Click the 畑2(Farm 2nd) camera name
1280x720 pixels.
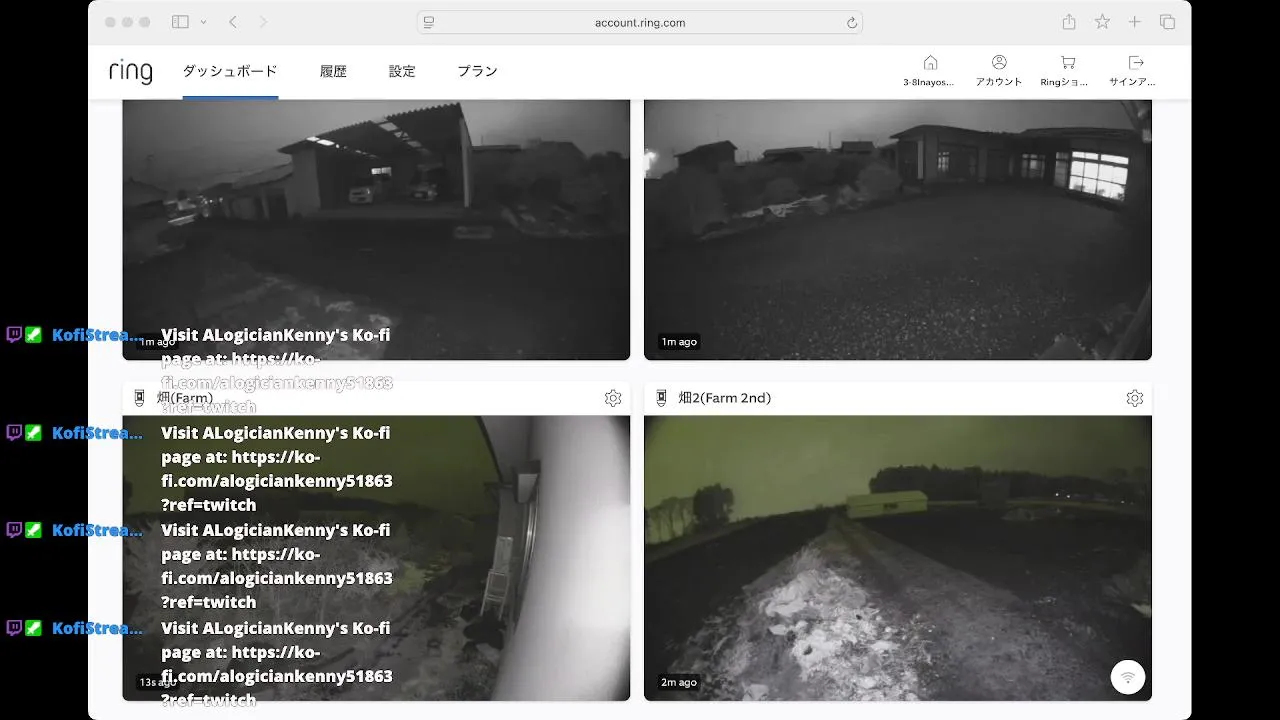[725, 398]
